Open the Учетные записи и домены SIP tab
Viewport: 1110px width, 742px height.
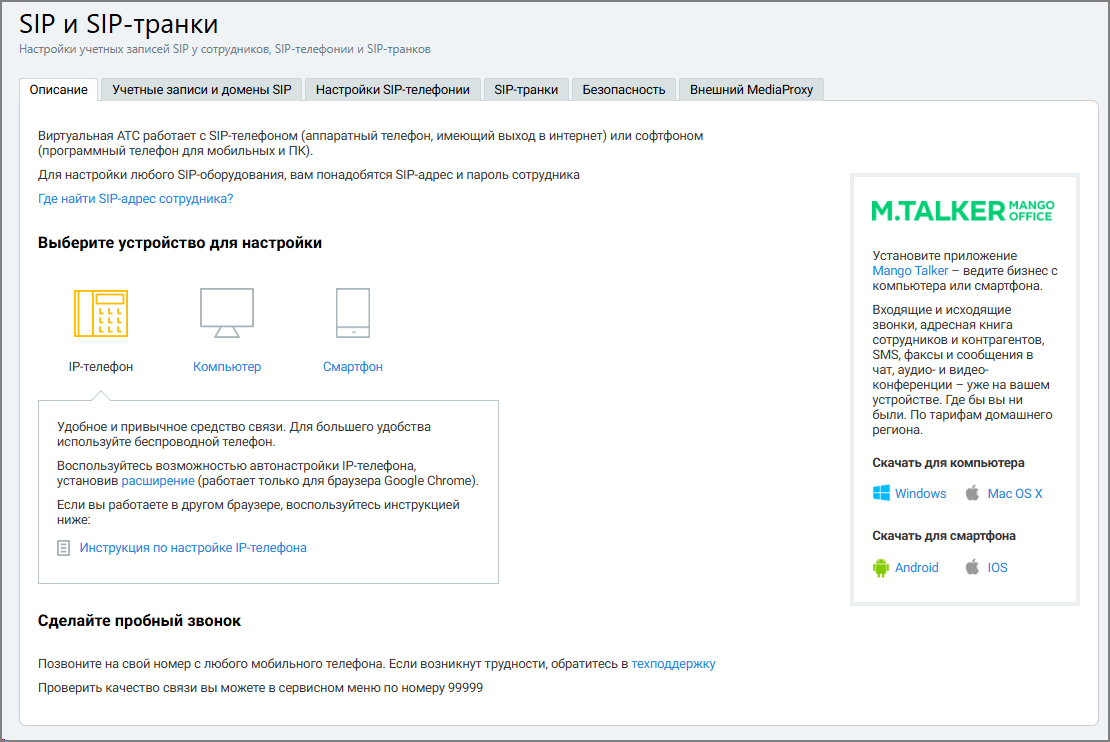point(202,90)
